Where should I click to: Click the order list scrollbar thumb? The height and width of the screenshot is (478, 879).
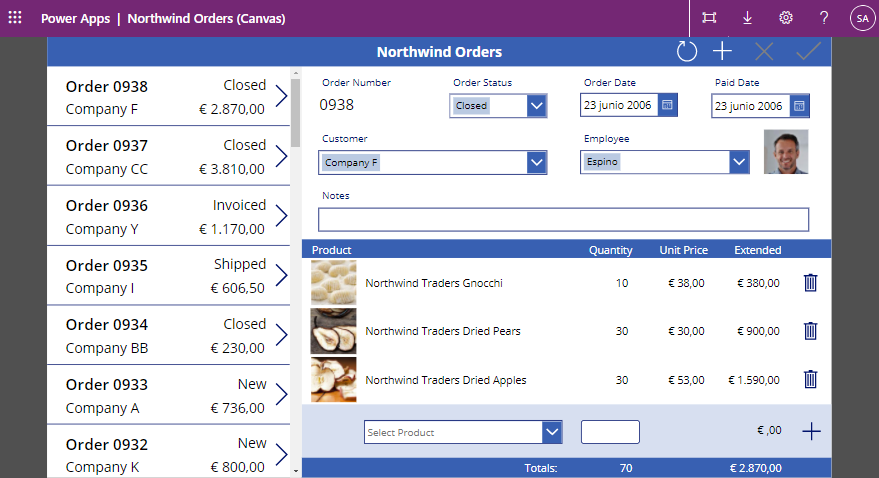pyautogui.click(x=295, y=112)
